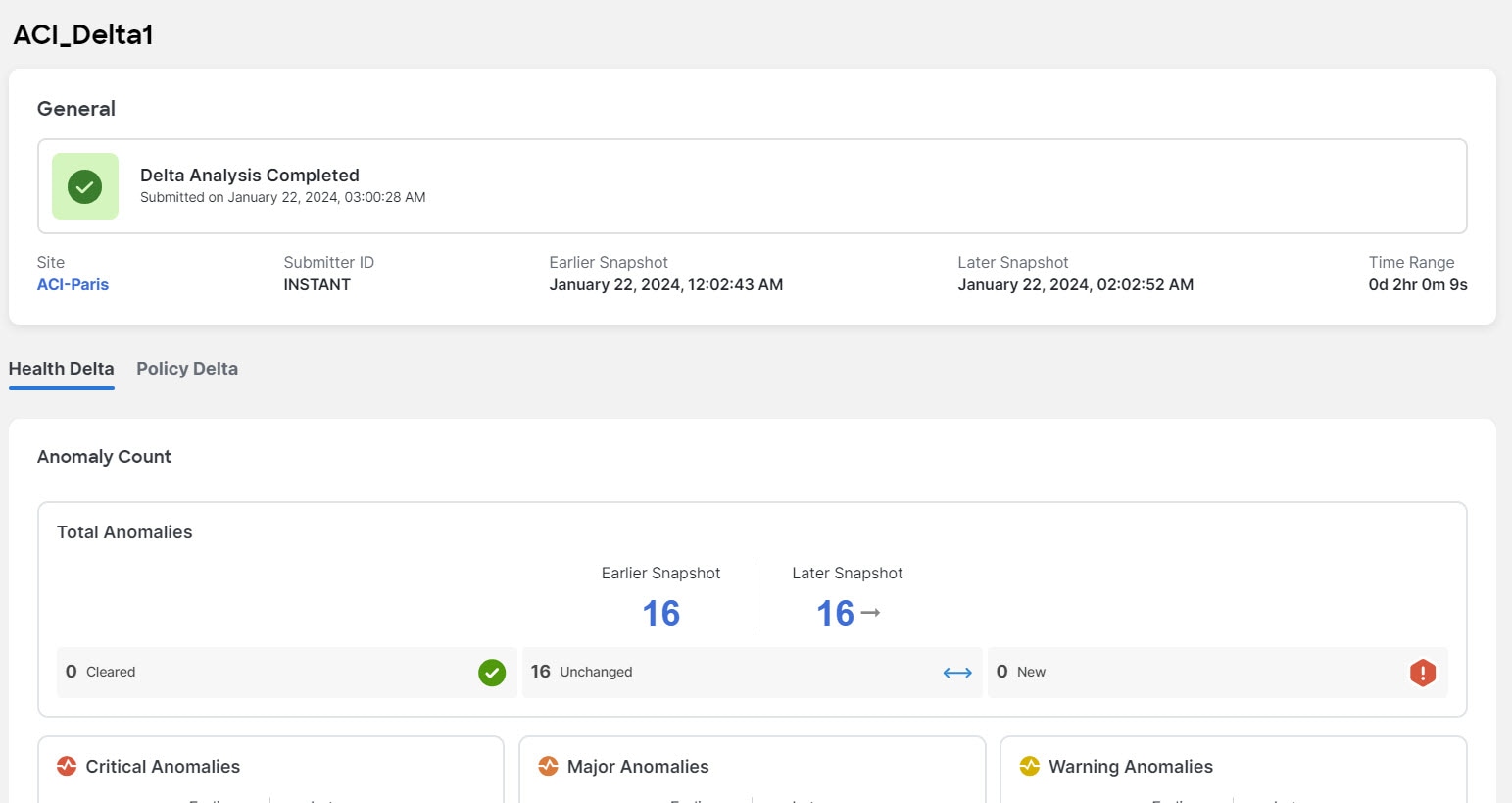Open the ACI-Paris site link
Screen dimensions: 1512x803
tap(73, 285)
